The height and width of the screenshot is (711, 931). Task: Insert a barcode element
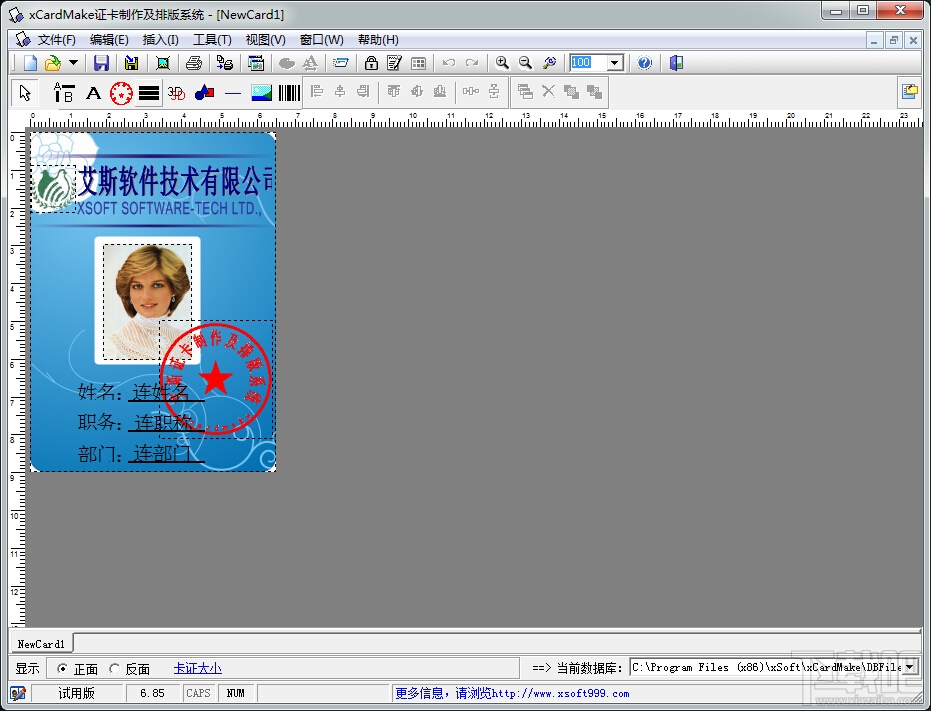[x=289, y=93]
